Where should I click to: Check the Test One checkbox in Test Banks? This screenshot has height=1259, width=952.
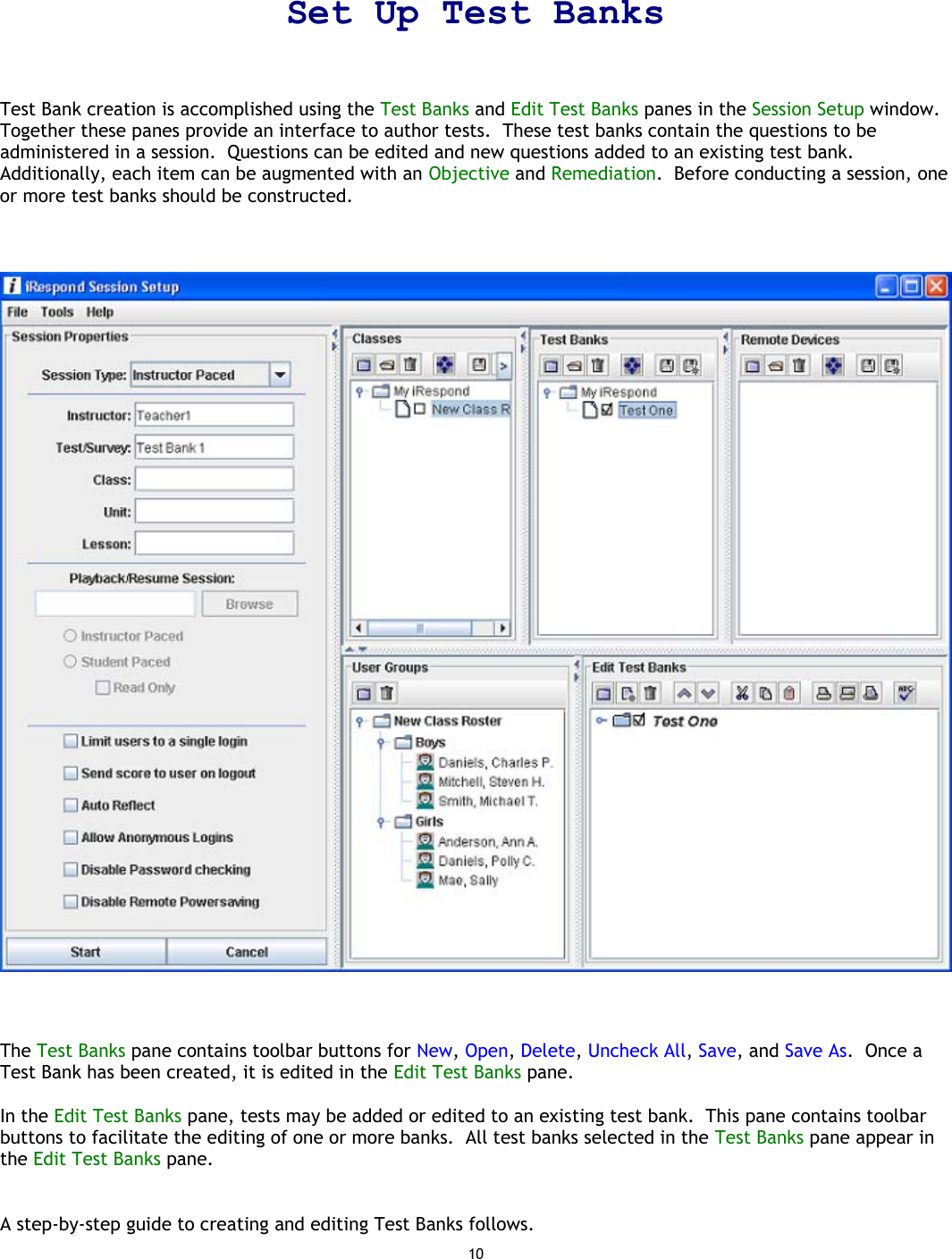[x=607, y=410]
